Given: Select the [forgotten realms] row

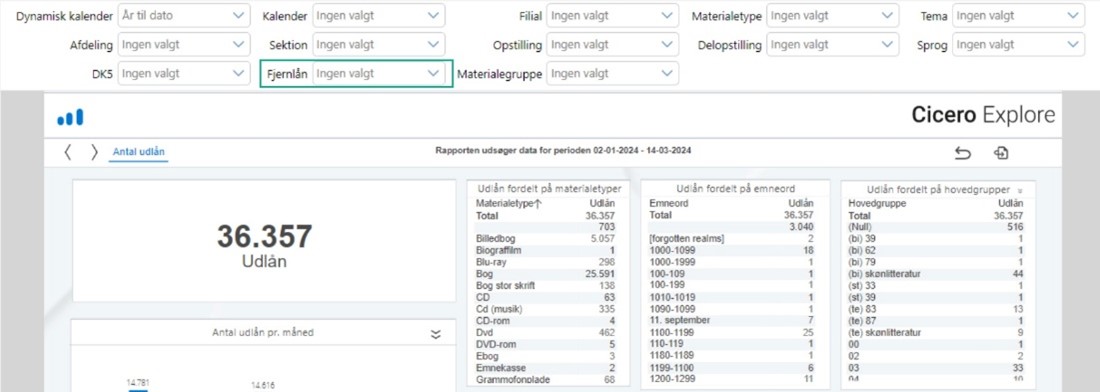Looking at the screenshot, I should point(732,238).
